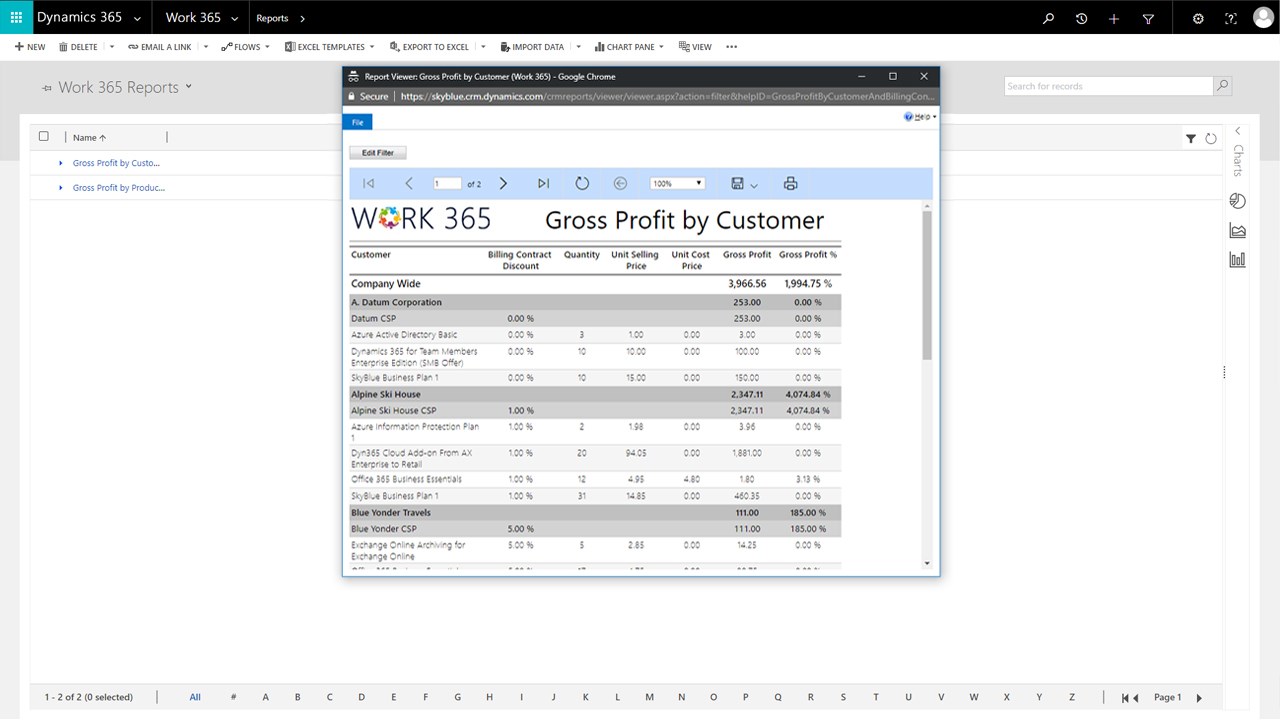Open Gross Profit by Custo... report link
The height and width of the screenshot is (720, 1280).
[x=116, y=163]
